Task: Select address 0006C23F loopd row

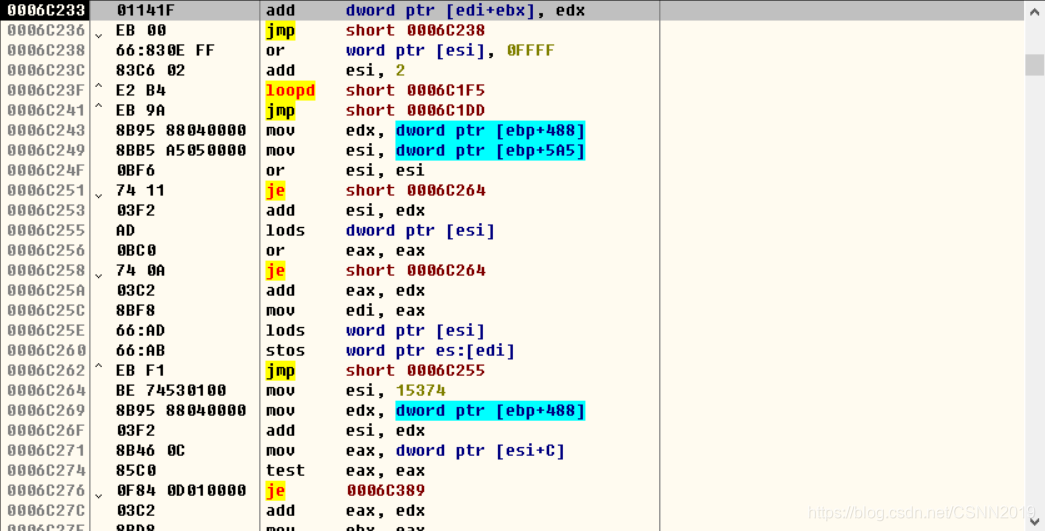Action: pyautogui.click(x=45, y=91)
